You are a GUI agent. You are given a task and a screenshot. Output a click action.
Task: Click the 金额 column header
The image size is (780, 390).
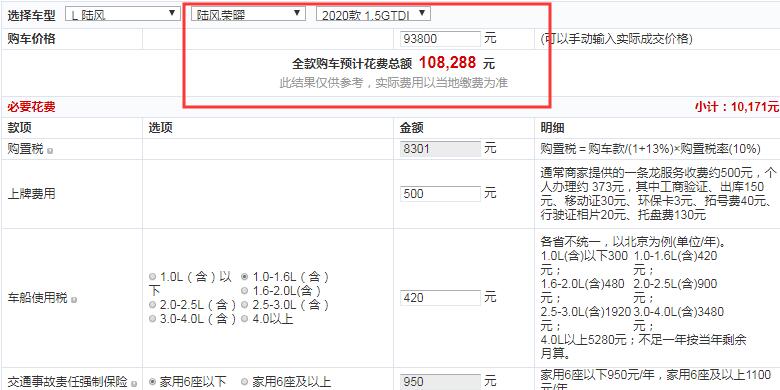(412, 128)
